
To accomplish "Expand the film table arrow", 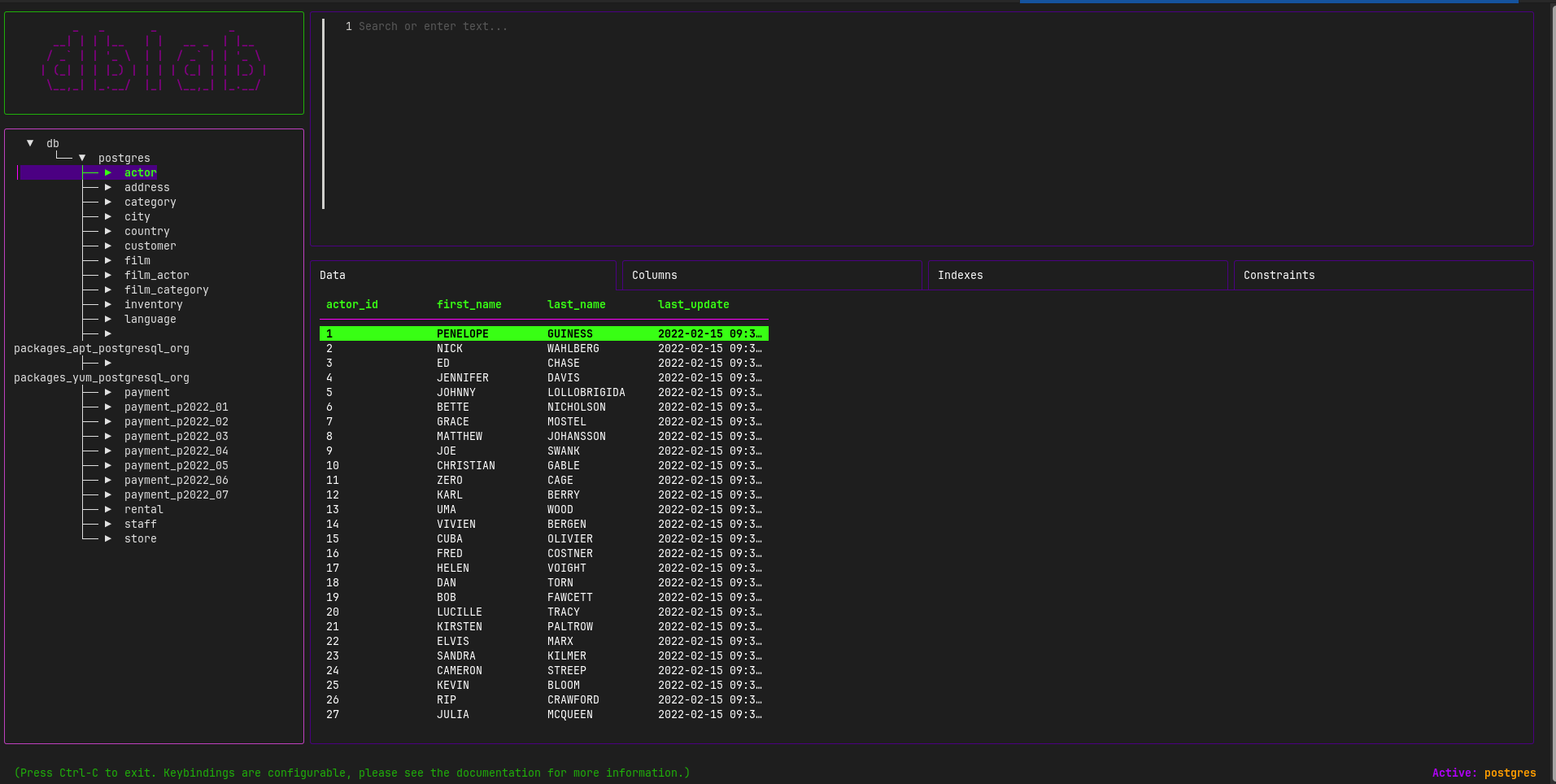I will coord(108,260).
